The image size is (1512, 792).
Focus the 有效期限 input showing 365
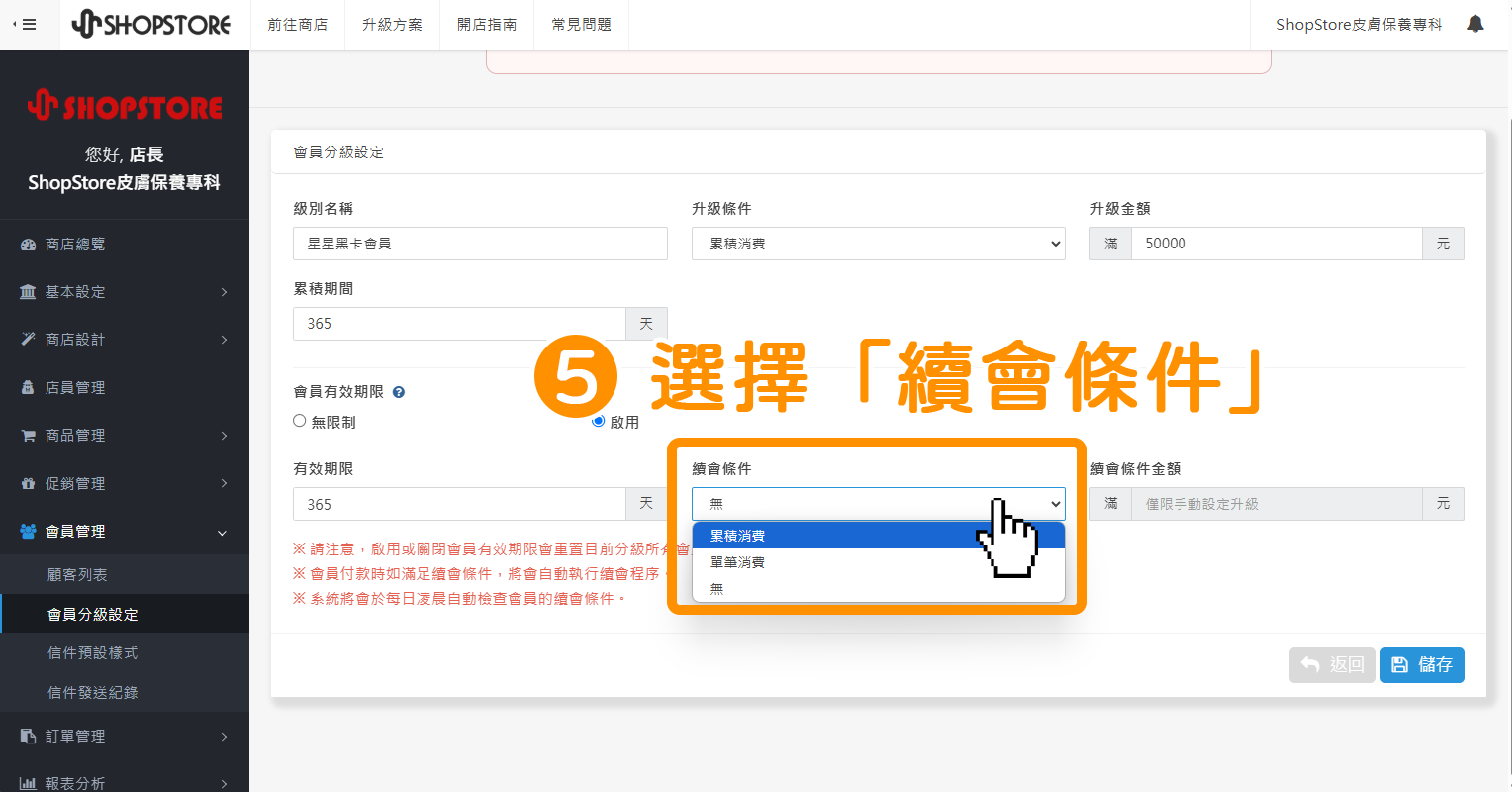(459, 504)
